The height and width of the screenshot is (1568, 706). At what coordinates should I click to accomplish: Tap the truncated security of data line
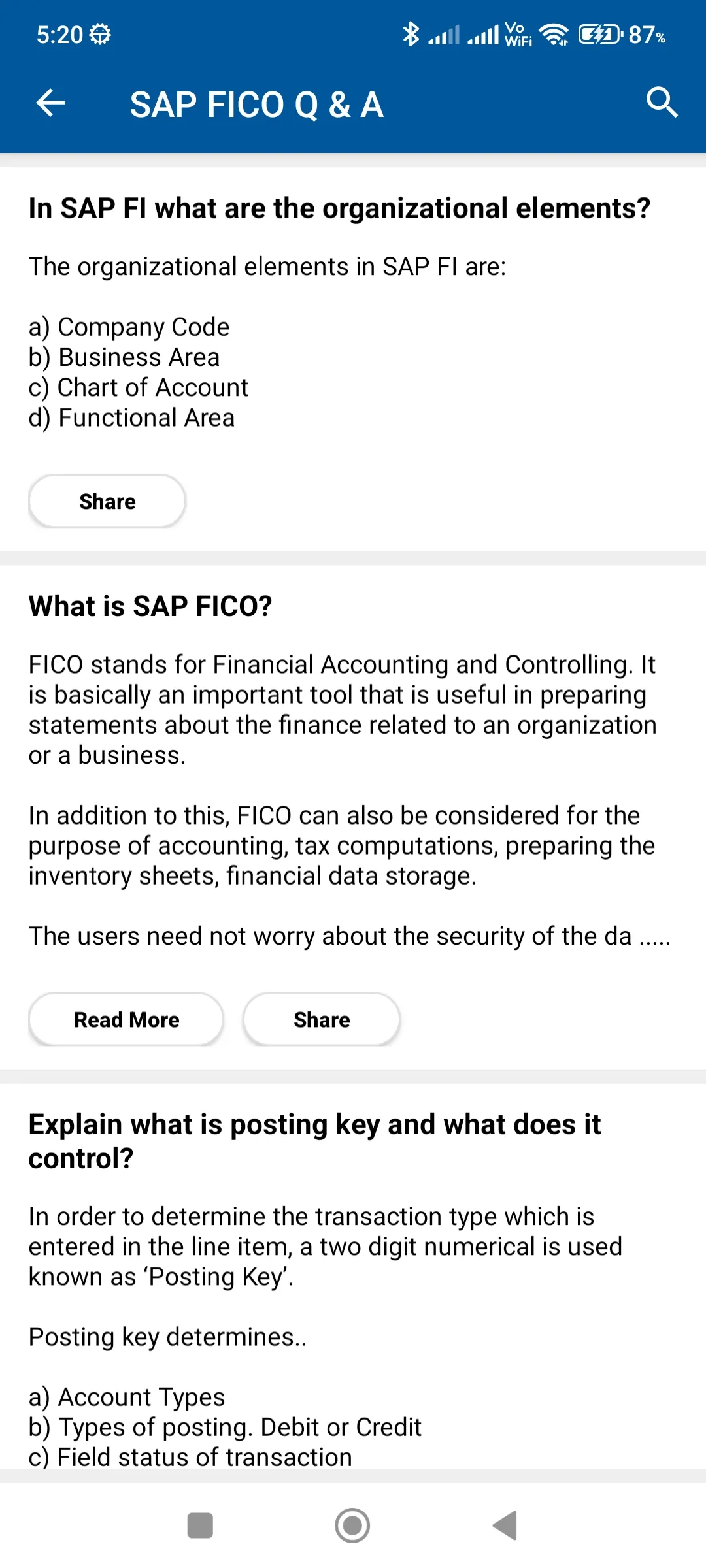[x=349, y=936]
